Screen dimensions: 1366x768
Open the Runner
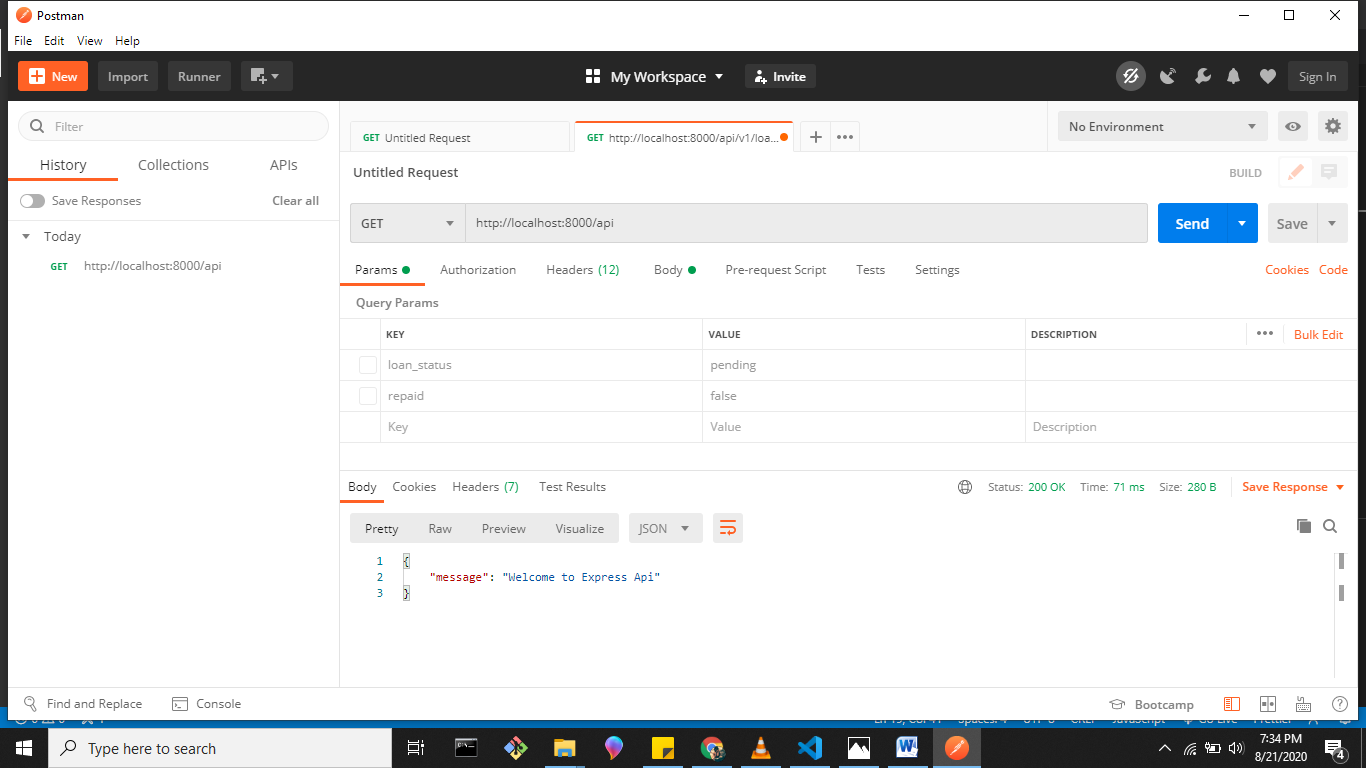[x=199, y=76]
